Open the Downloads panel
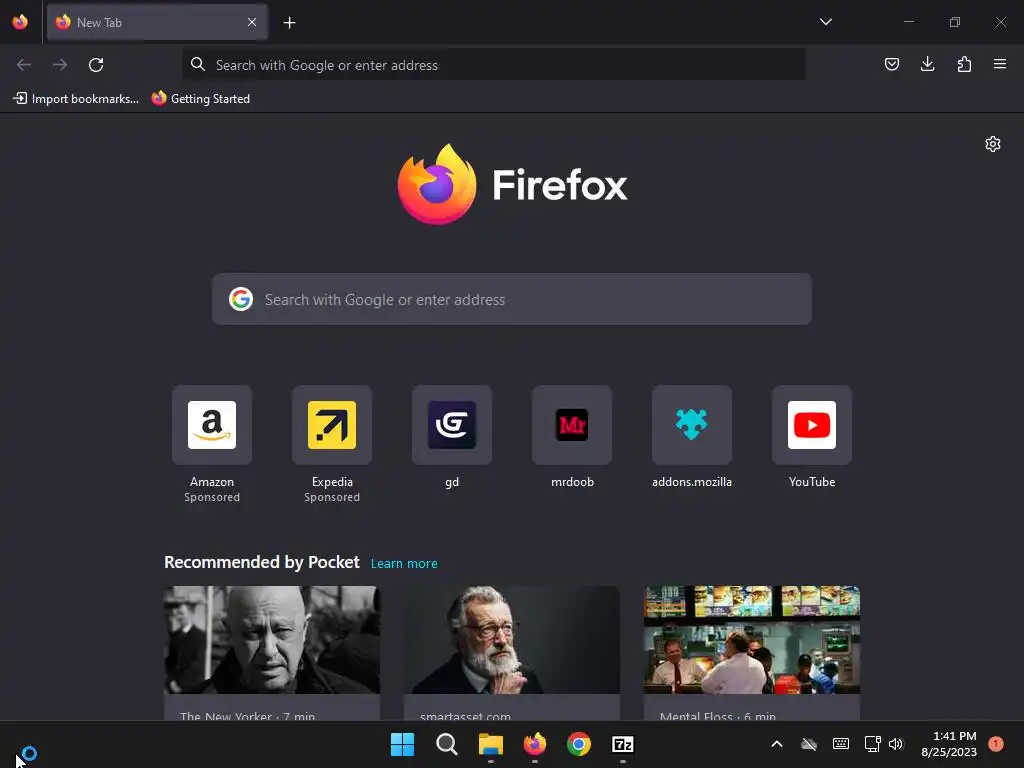The height and width of the screenshot is (768, 1024). [x=927, y=64]
